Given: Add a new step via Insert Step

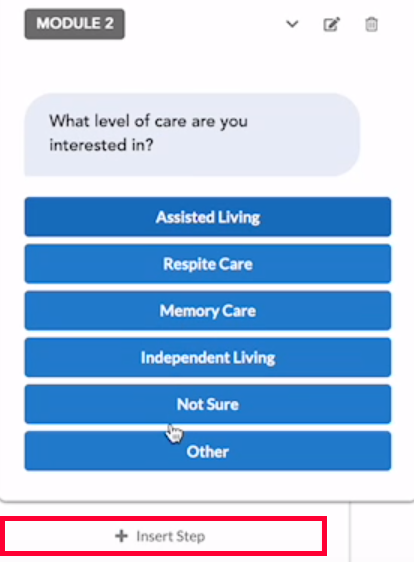Looking at the screenshot, I should pyautogui.click(x=163, y=536).
